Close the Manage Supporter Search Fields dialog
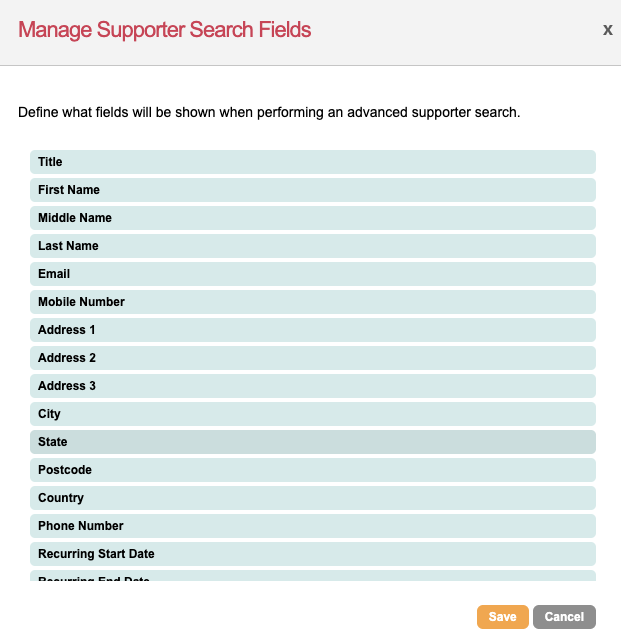 [607, 30]
